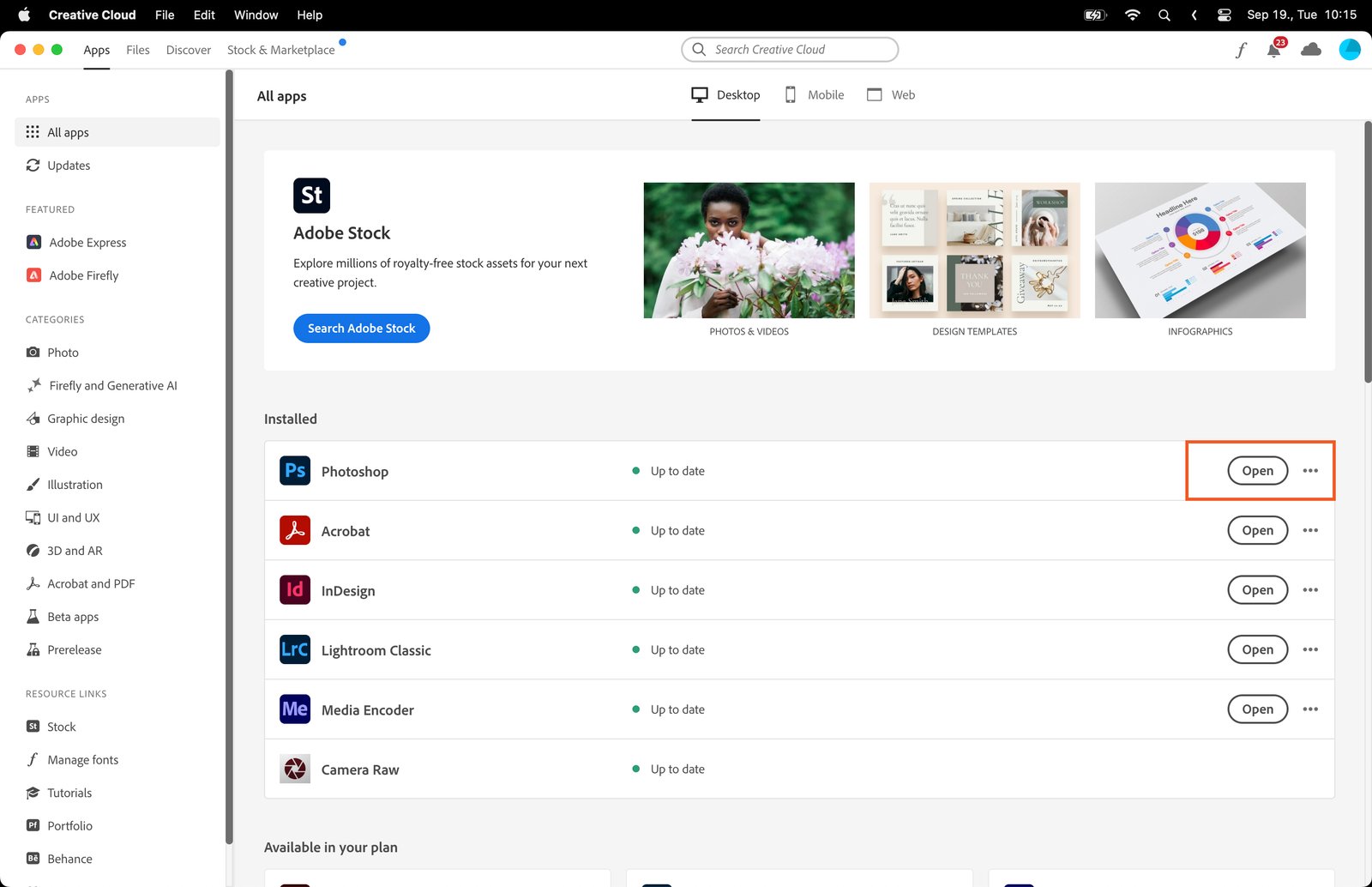The width and height of the screenshot is (1372, 887).
Task: Open the account profile avatar
Action: (1349, 50)
